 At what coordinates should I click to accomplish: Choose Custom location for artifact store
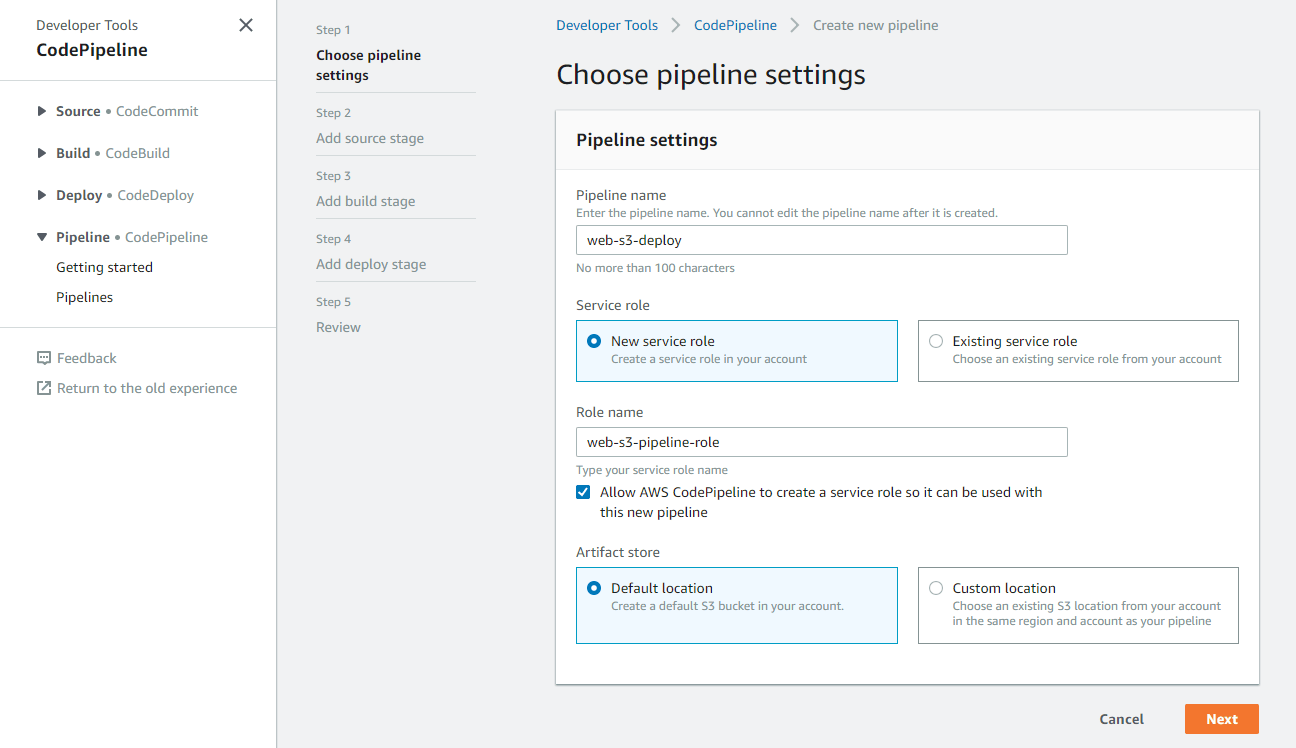coord(936,588)
